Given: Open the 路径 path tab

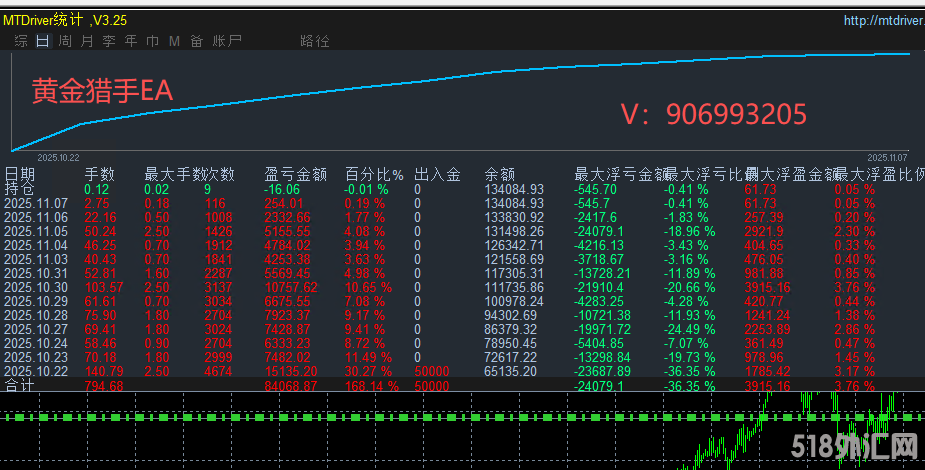Looking at the screenshot, I should [314, 41].
